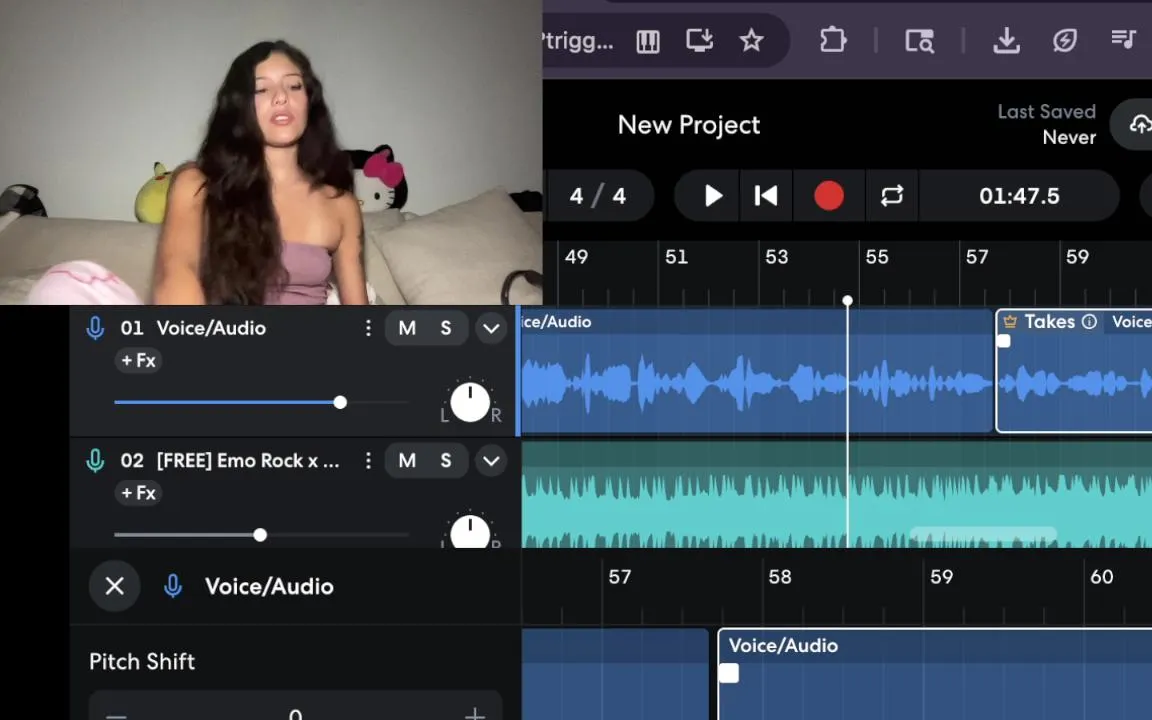Open three-dot menu for Emo Rock track
The width and height of the screenshot is (1152, 720).
(368, 461)
